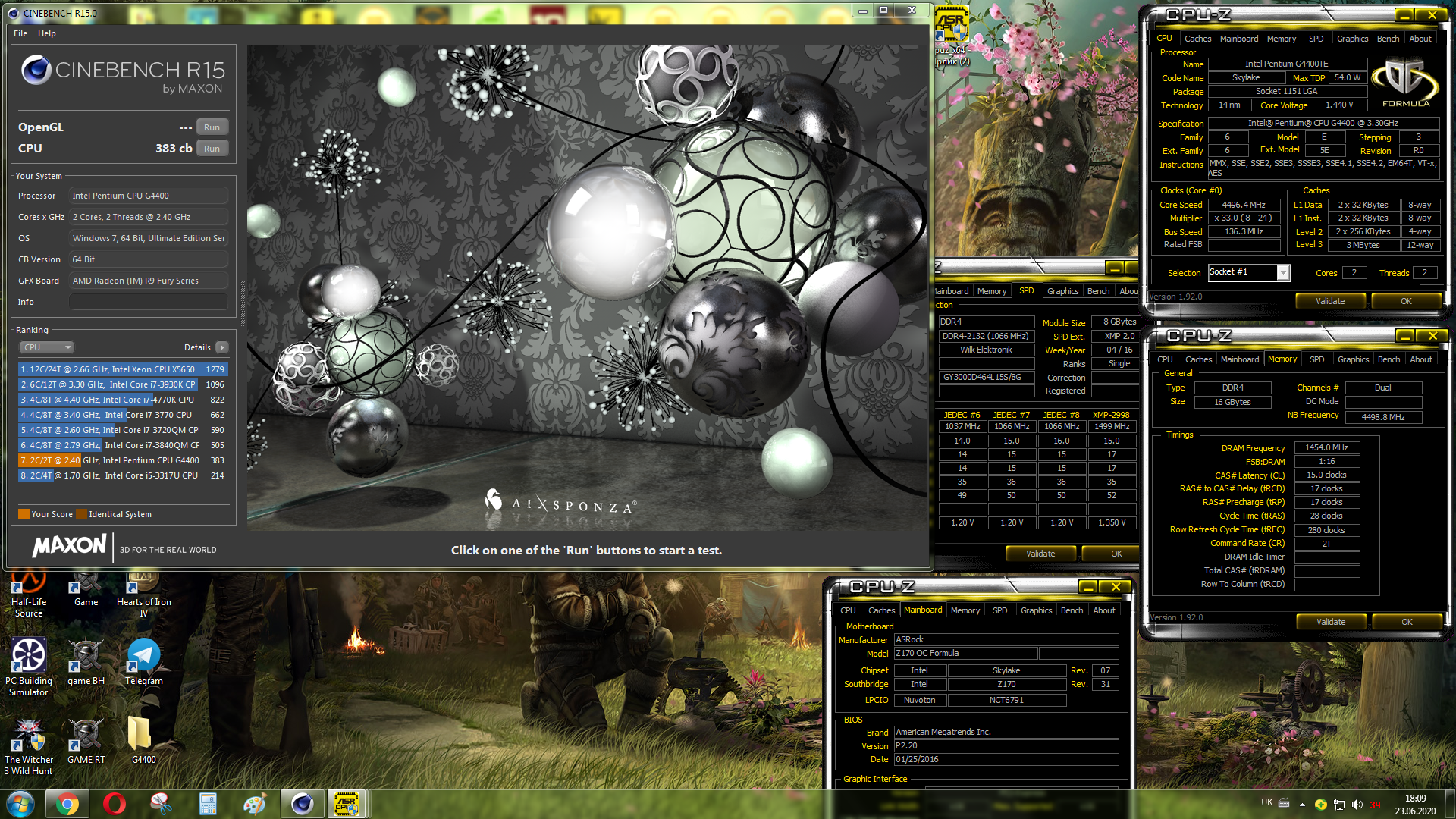Click the Z170 OC Formula model field
1456x819 pixels.
click(x=965, y=653)
